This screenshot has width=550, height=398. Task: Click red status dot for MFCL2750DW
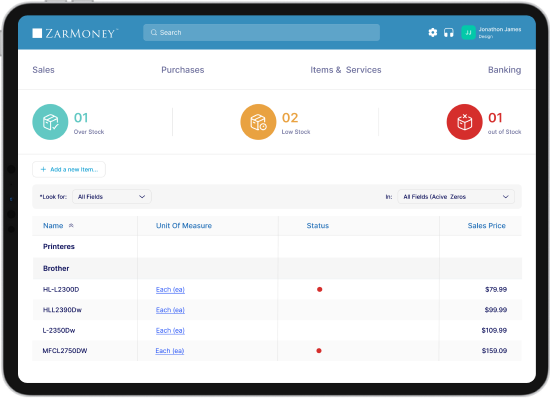[319, 350]
